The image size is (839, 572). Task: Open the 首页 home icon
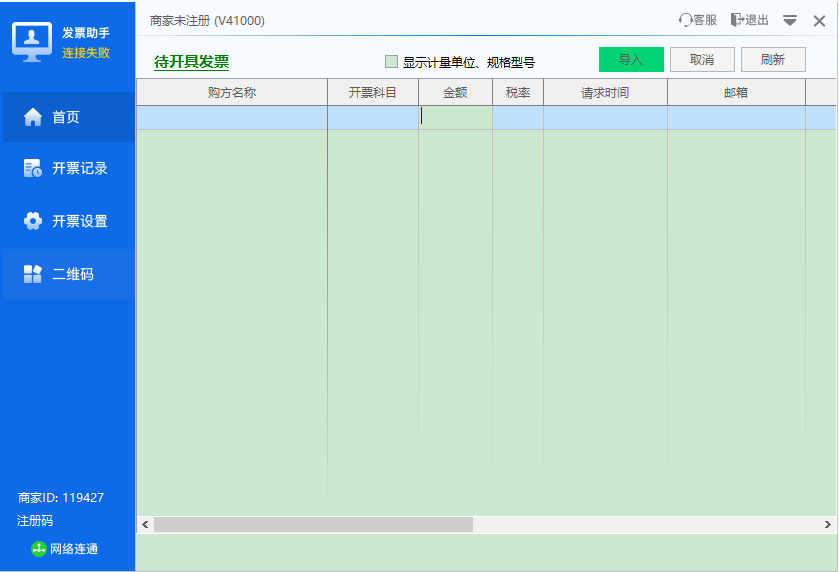tap(33, 117)
